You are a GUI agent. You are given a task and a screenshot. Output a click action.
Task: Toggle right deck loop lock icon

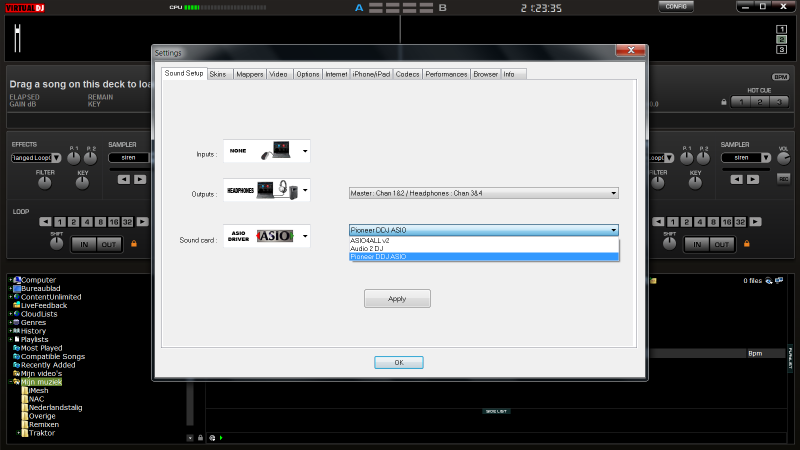[746, 244]
